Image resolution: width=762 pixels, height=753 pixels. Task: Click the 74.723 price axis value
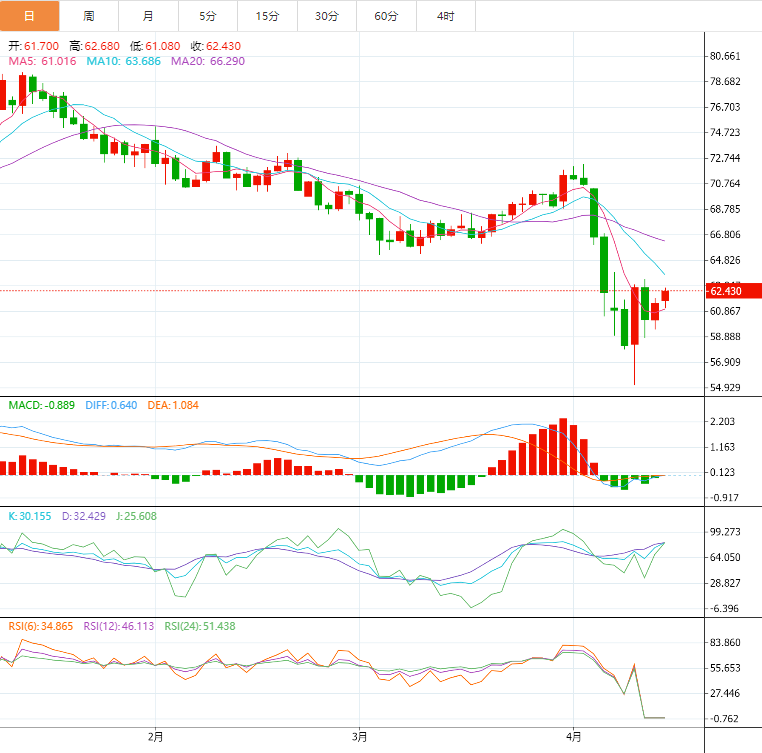tap(725, 132)
